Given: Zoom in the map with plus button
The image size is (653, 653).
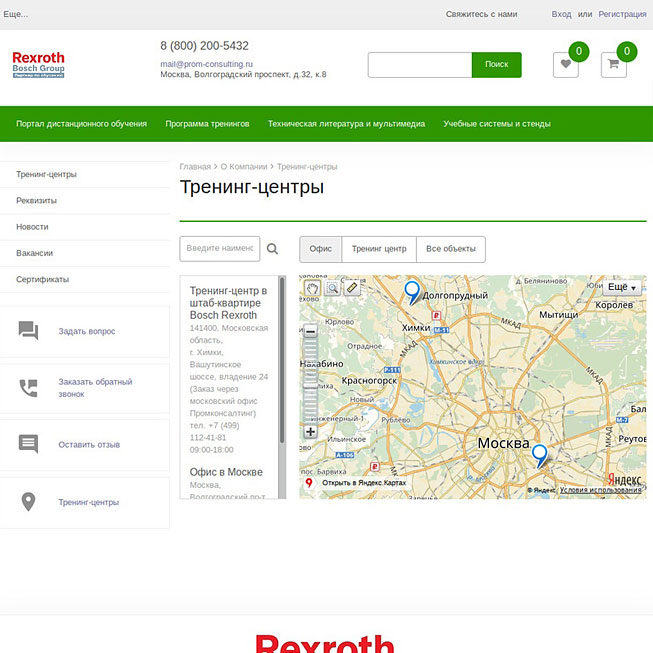Looking at the screenshot, I should click(310, 431).
